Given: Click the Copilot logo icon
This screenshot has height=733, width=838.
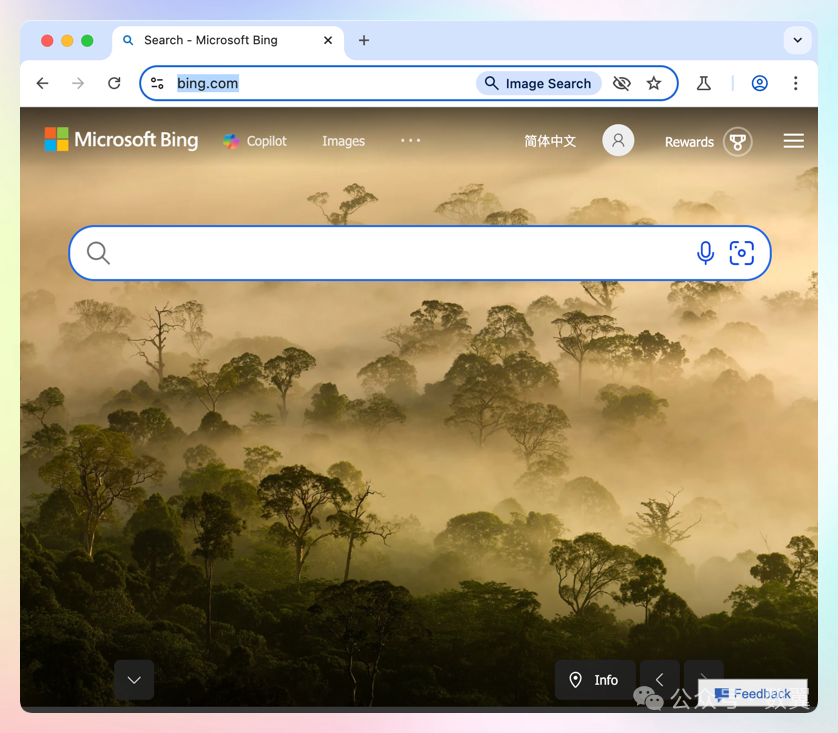Looking at the screenshot, I should pyautogui.click(x=231, y=141).
